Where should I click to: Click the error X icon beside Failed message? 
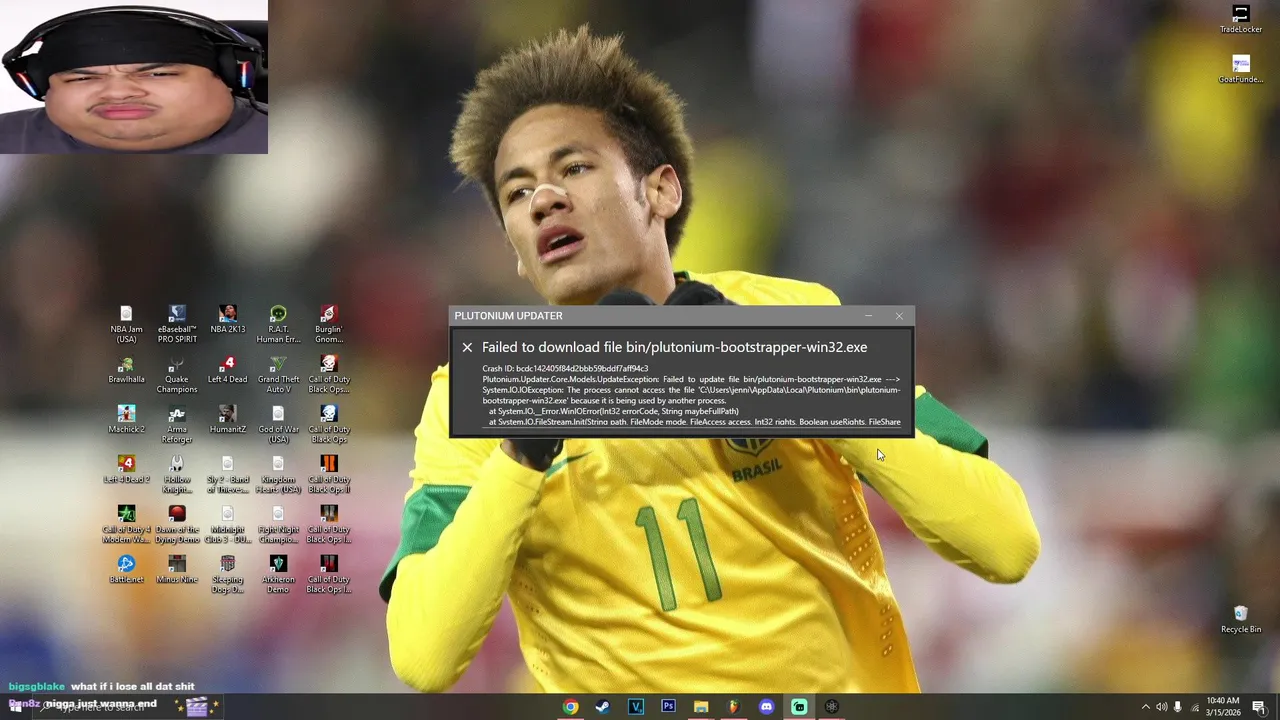click(x=467, y=348)
